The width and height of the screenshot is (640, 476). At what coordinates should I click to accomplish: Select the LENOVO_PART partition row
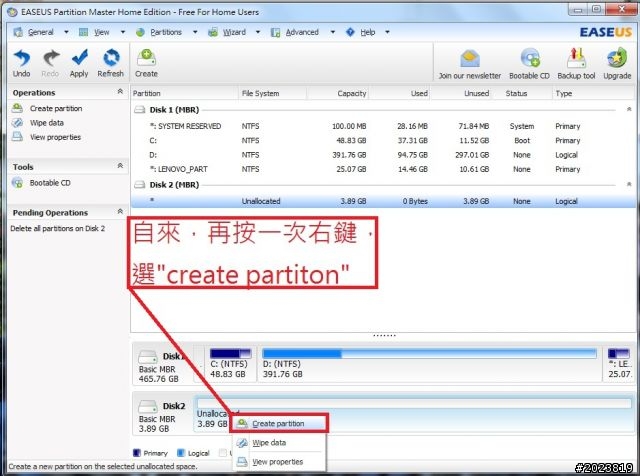383,169
